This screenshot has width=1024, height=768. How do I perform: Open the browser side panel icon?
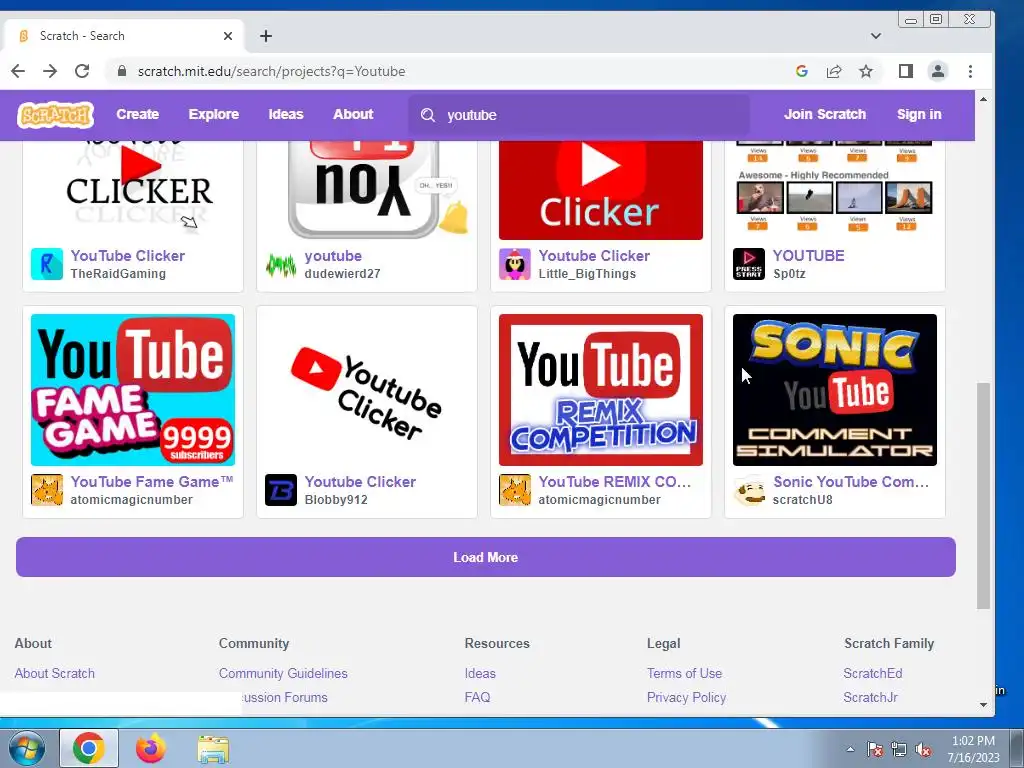pyautogui.click(x=906, y=71)
